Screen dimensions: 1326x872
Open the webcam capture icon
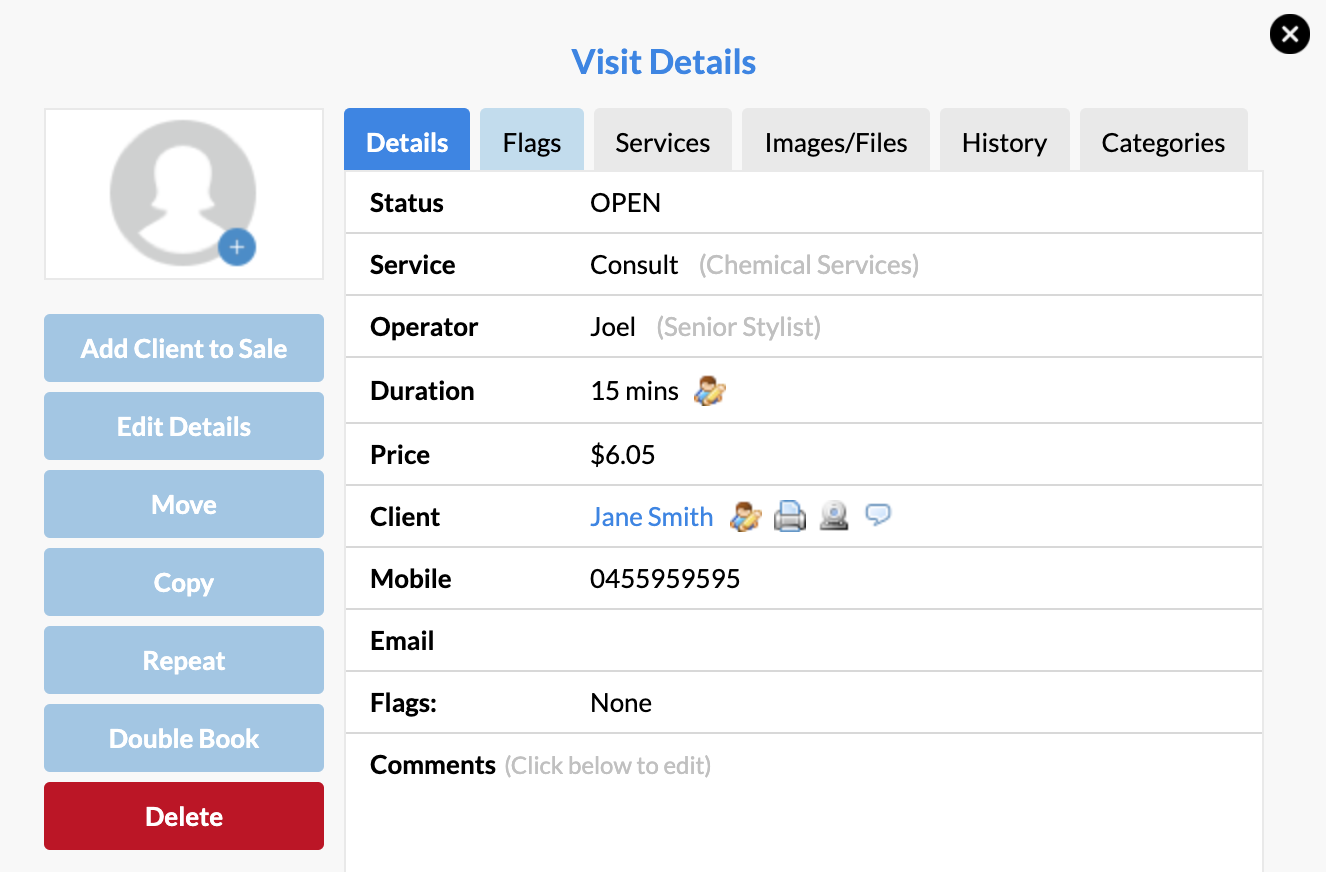pyautogui.click(x=834, y=516)
